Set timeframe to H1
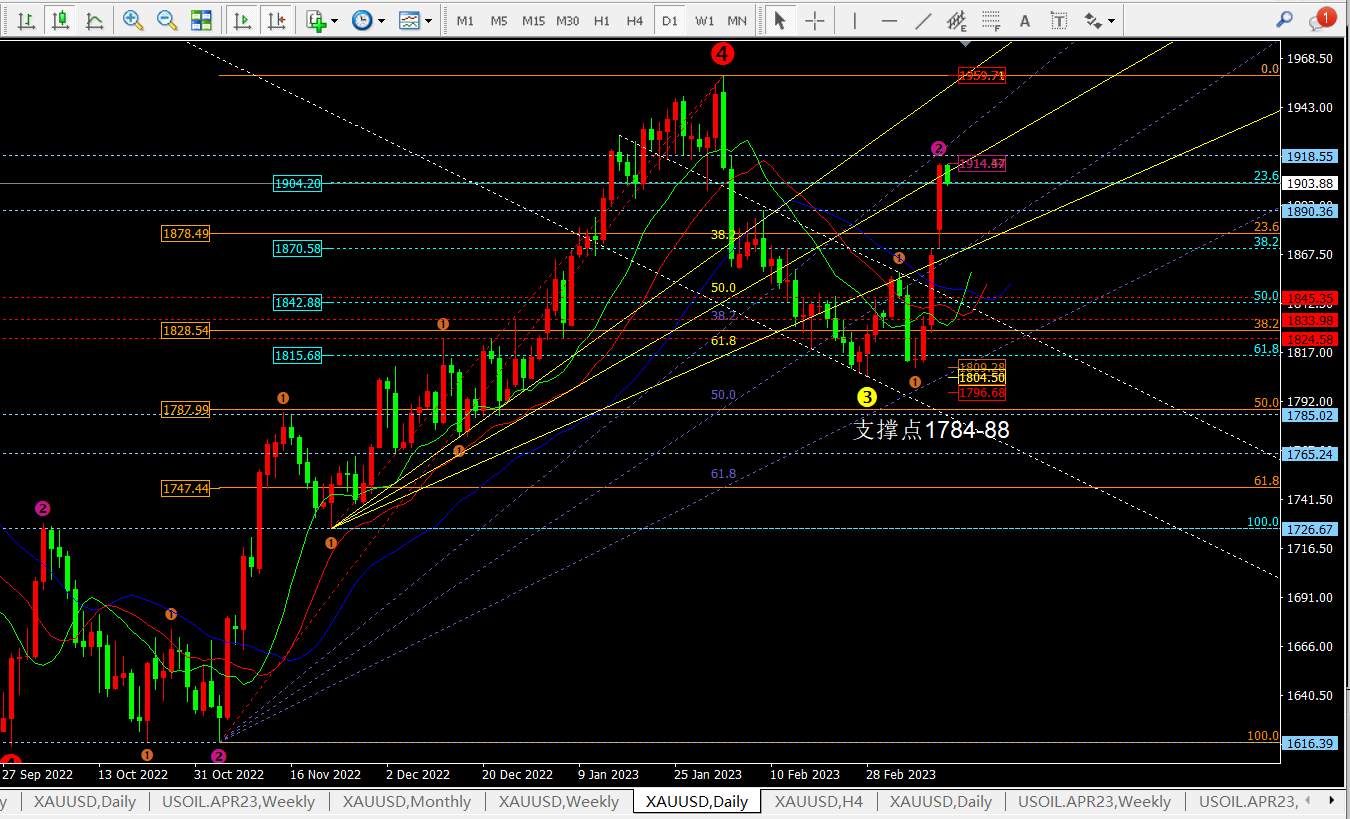1350x819 pixels. tap(601, 20)
